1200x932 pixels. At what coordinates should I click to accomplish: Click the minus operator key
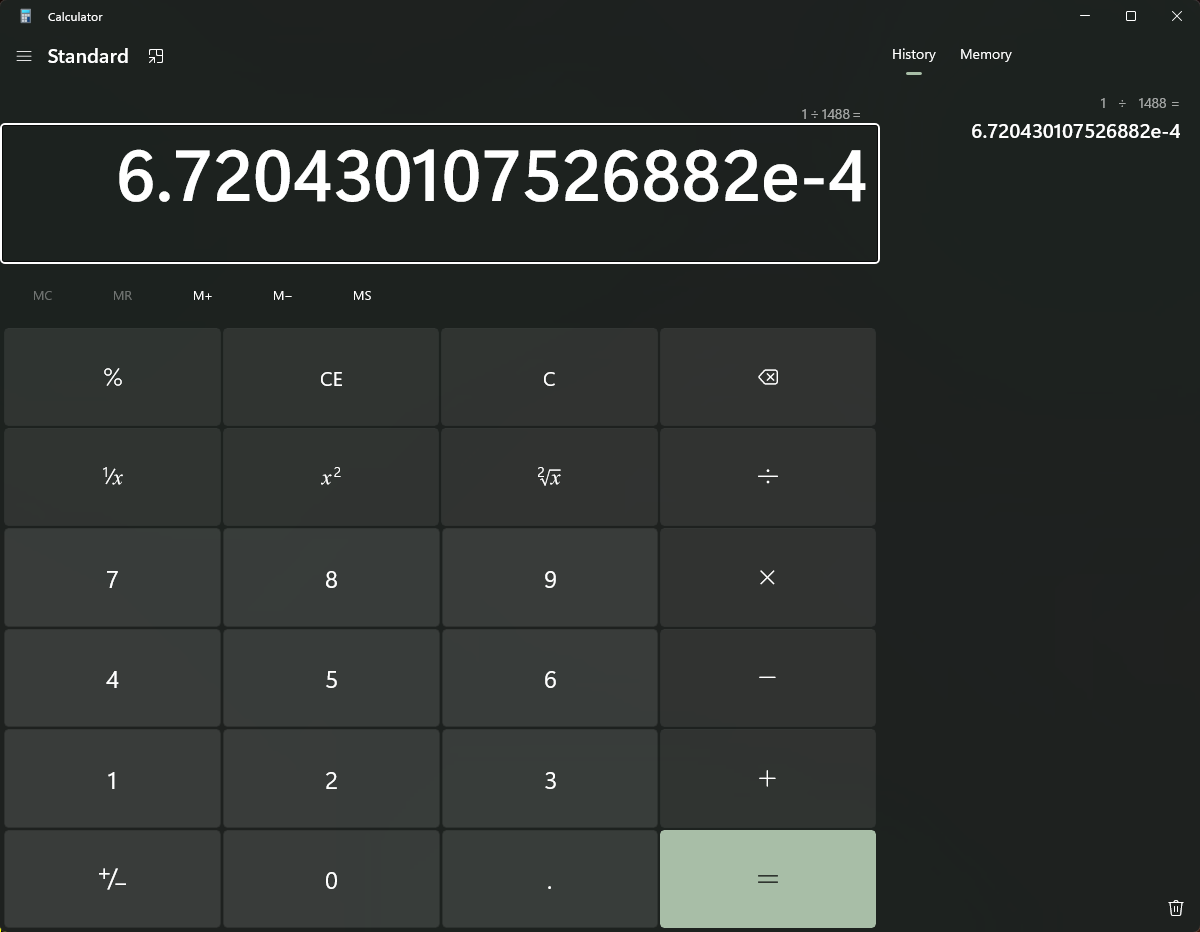(x=768, y=678)
